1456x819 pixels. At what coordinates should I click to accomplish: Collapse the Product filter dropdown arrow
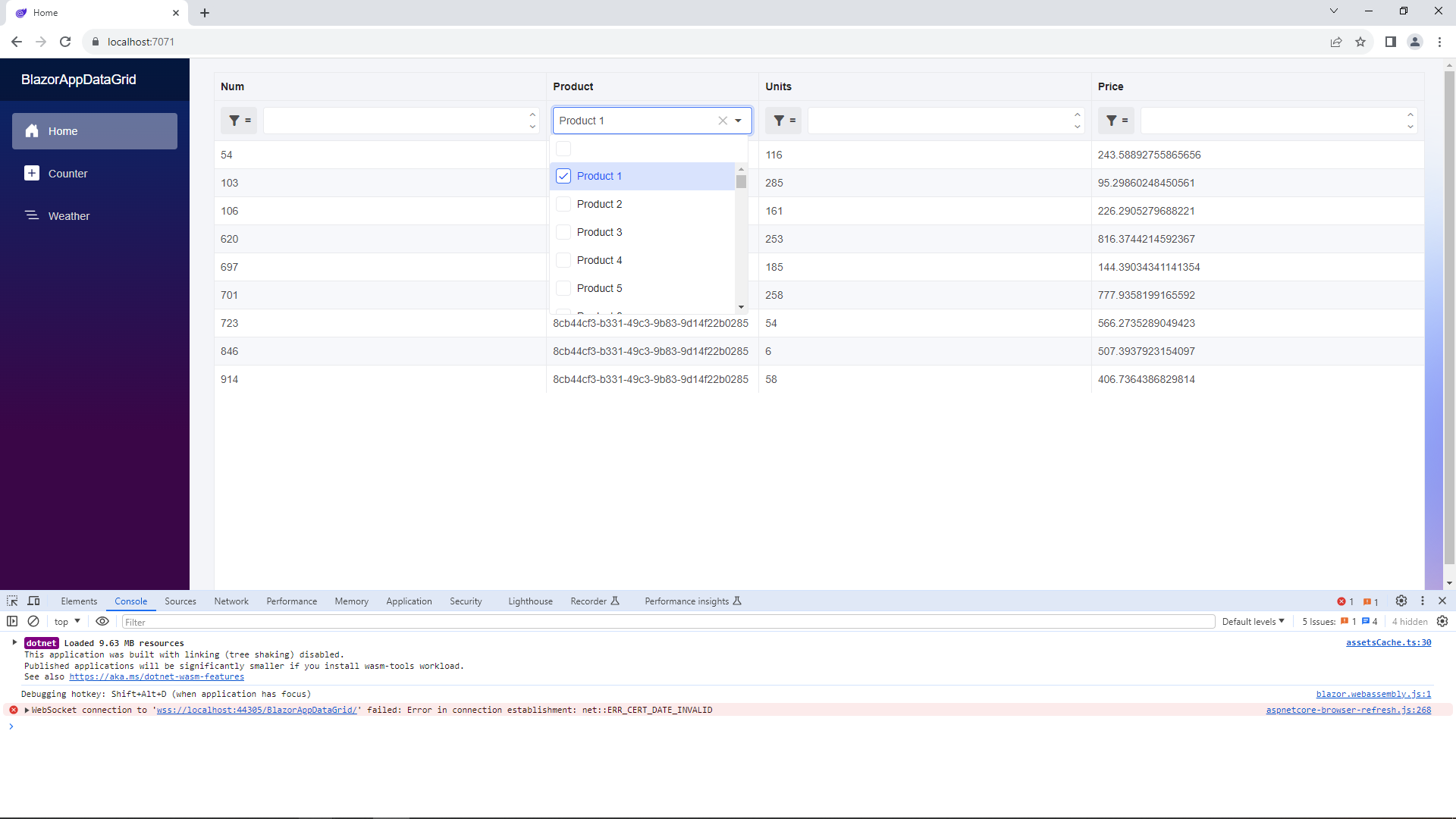[x=738, y=121]
